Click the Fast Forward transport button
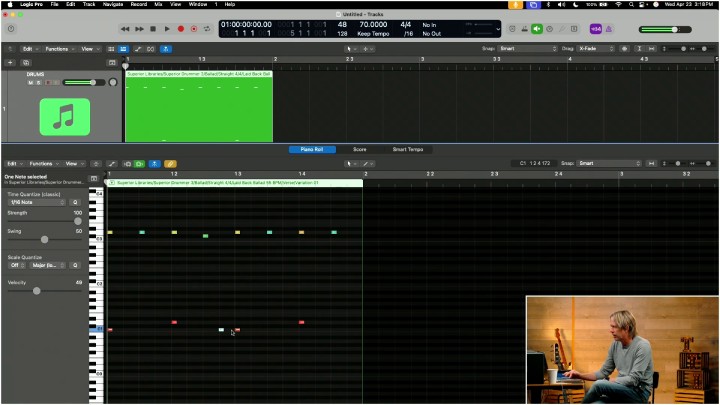The height and width of the screenshot is (405, 720). [140, 29]
